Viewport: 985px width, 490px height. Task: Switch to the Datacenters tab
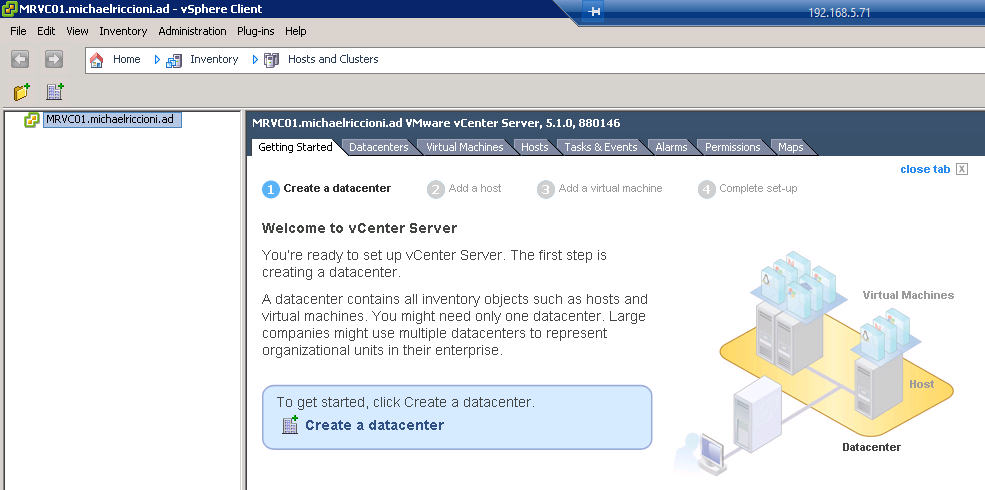379,147
